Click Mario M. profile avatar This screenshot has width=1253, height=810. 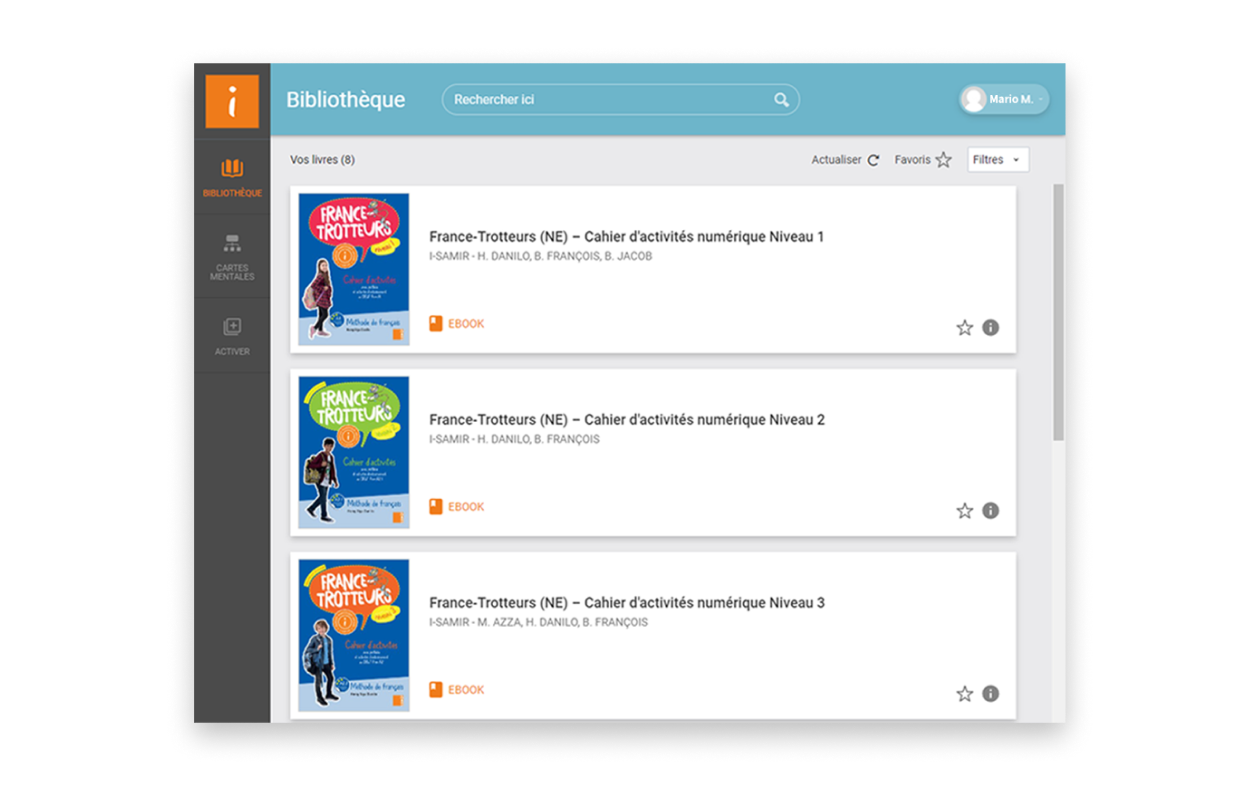click(973, 100)
